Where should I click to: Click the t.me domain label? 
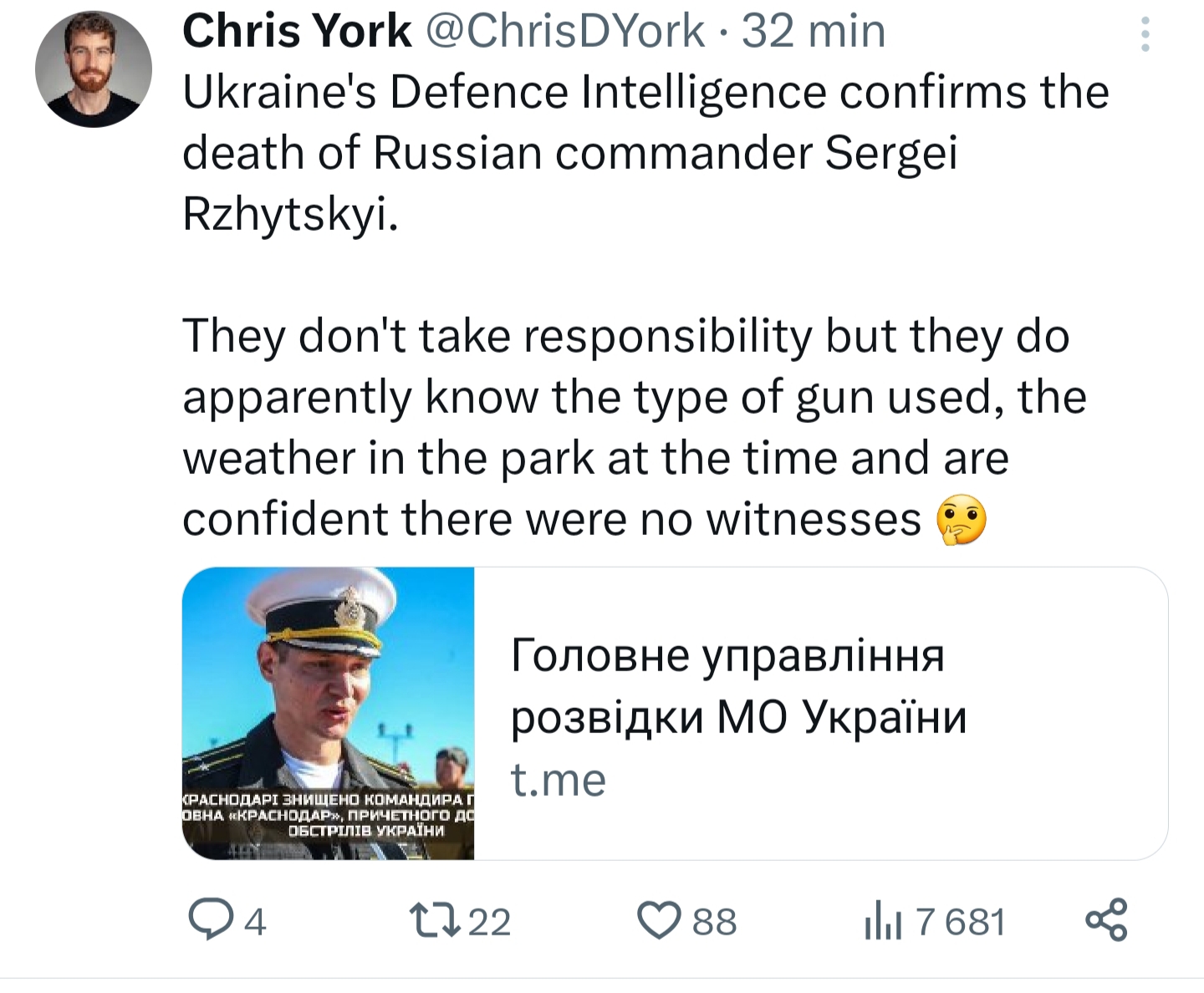coord(558,780)
